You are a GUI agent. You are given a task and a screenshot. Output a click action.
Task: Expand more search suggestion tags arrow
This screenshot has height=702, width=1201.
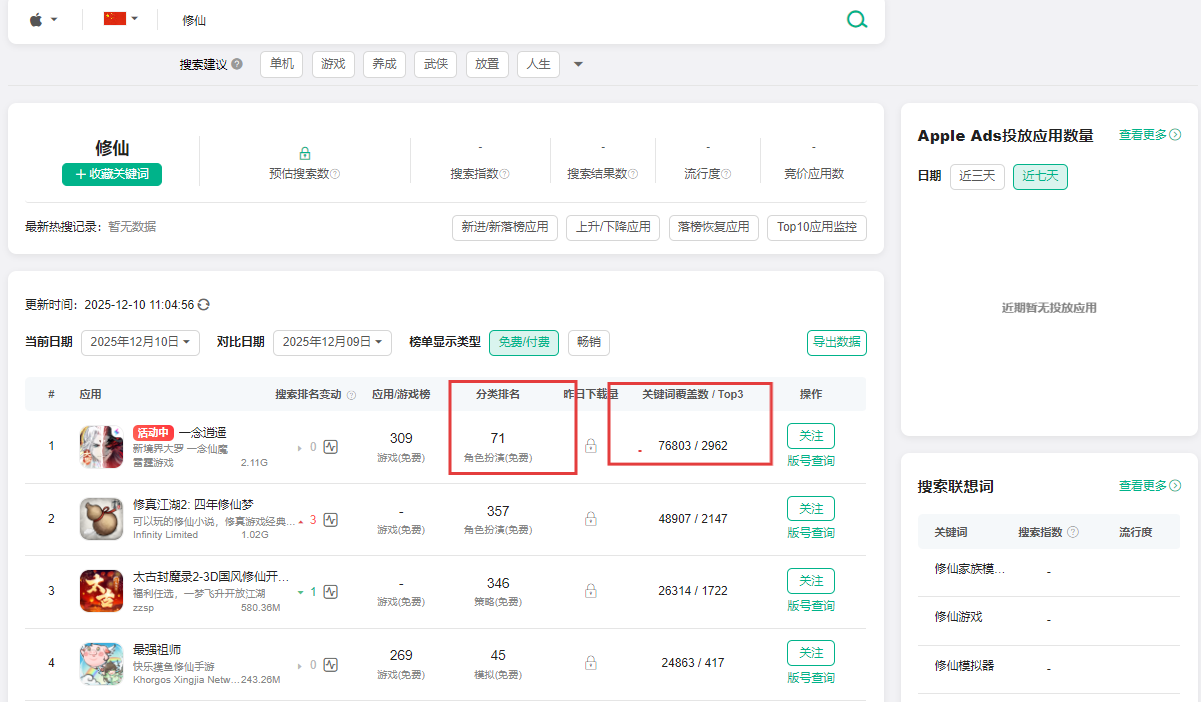tap(578, 63)
